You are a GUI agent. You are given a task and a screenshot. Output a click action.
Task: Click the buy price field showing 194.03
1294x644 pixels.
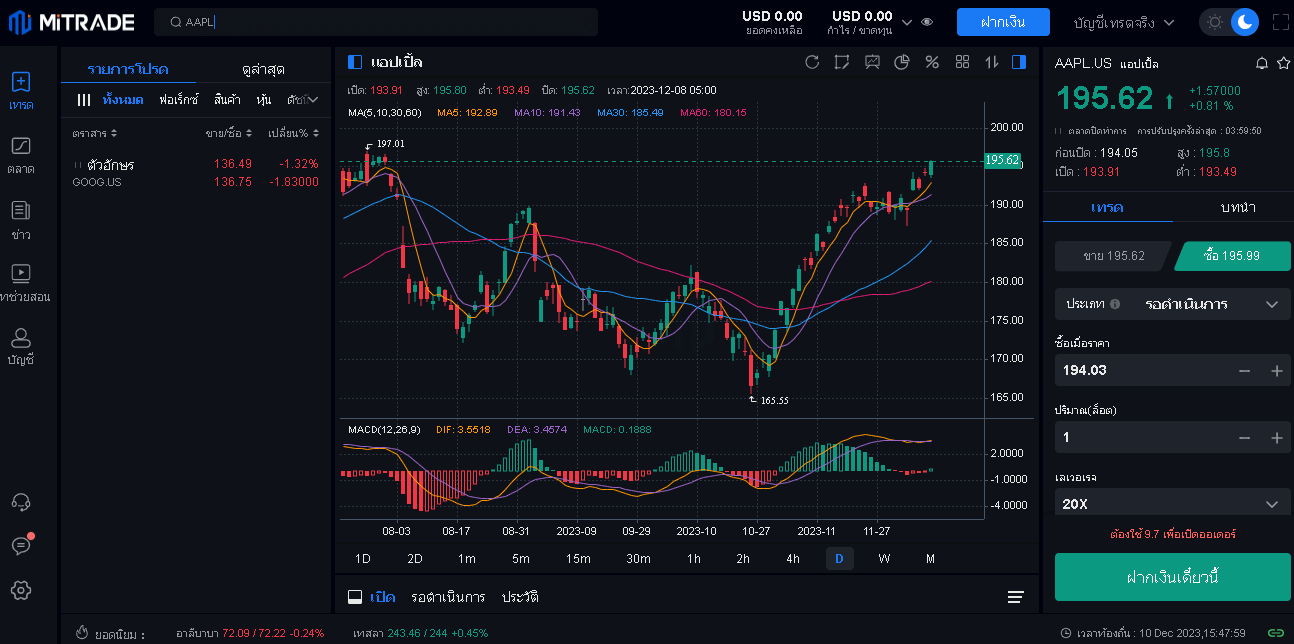(1143, 371)
